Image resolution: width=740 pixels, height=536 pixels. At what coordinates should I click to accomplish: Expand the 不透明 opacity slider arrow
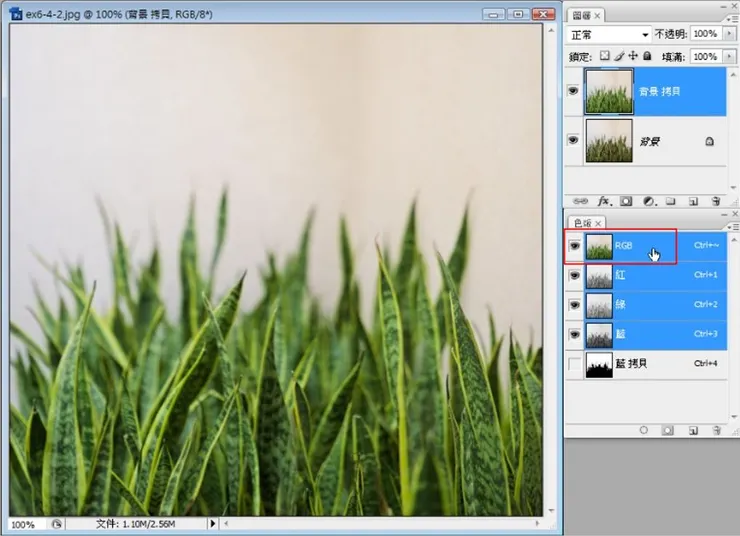(x=727, y=34)
